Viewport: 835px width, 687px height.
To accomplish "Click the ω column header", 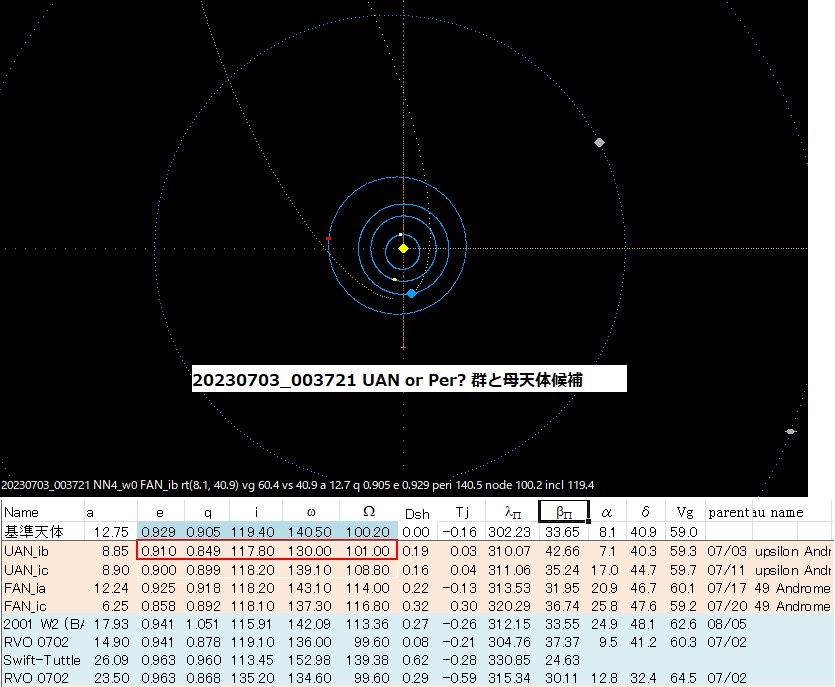I will coord(312,511).
